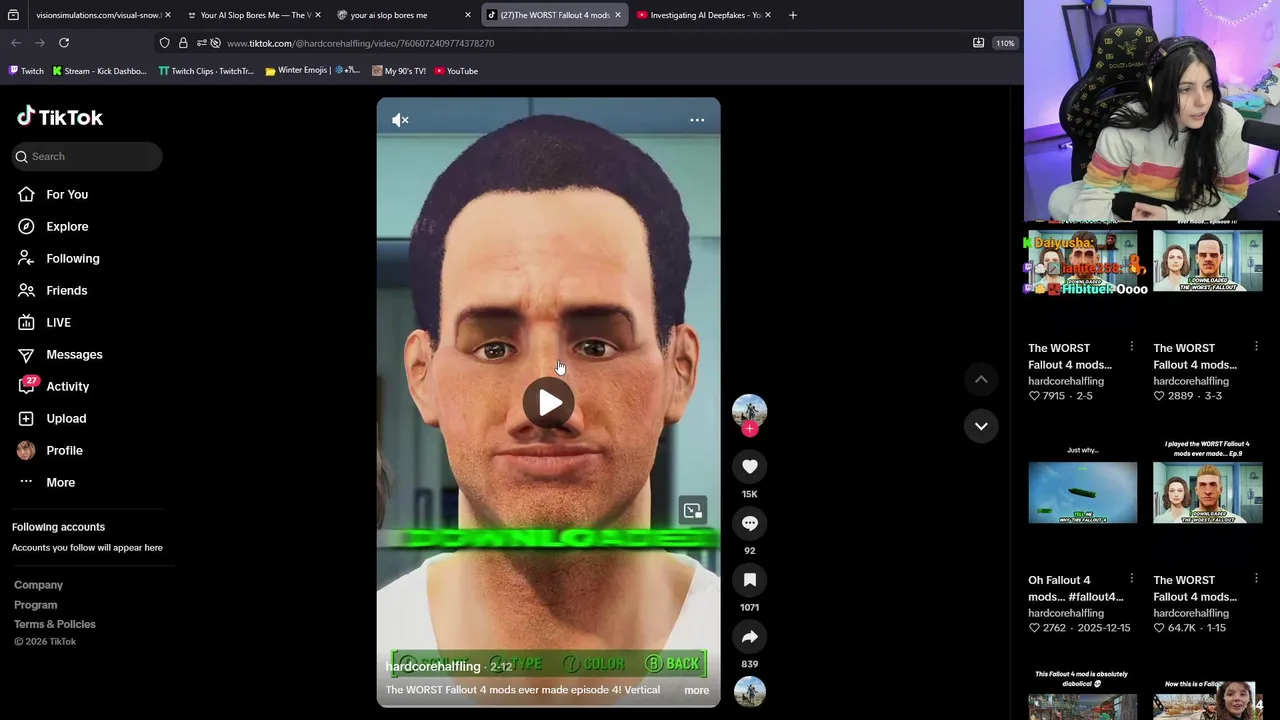Expand the More sidebar menu
The height and width of the screenshot is (720, 1280).
click(x=60, y=482)
